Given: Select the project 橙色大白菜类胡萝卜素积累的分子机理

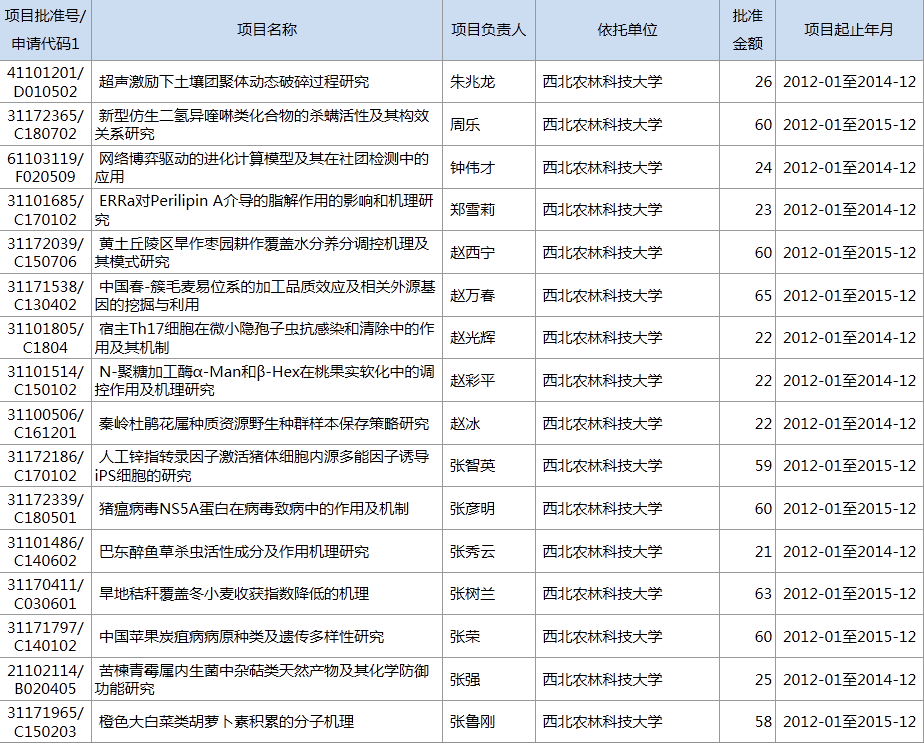Looking at the screenshot, I should 226,722.
